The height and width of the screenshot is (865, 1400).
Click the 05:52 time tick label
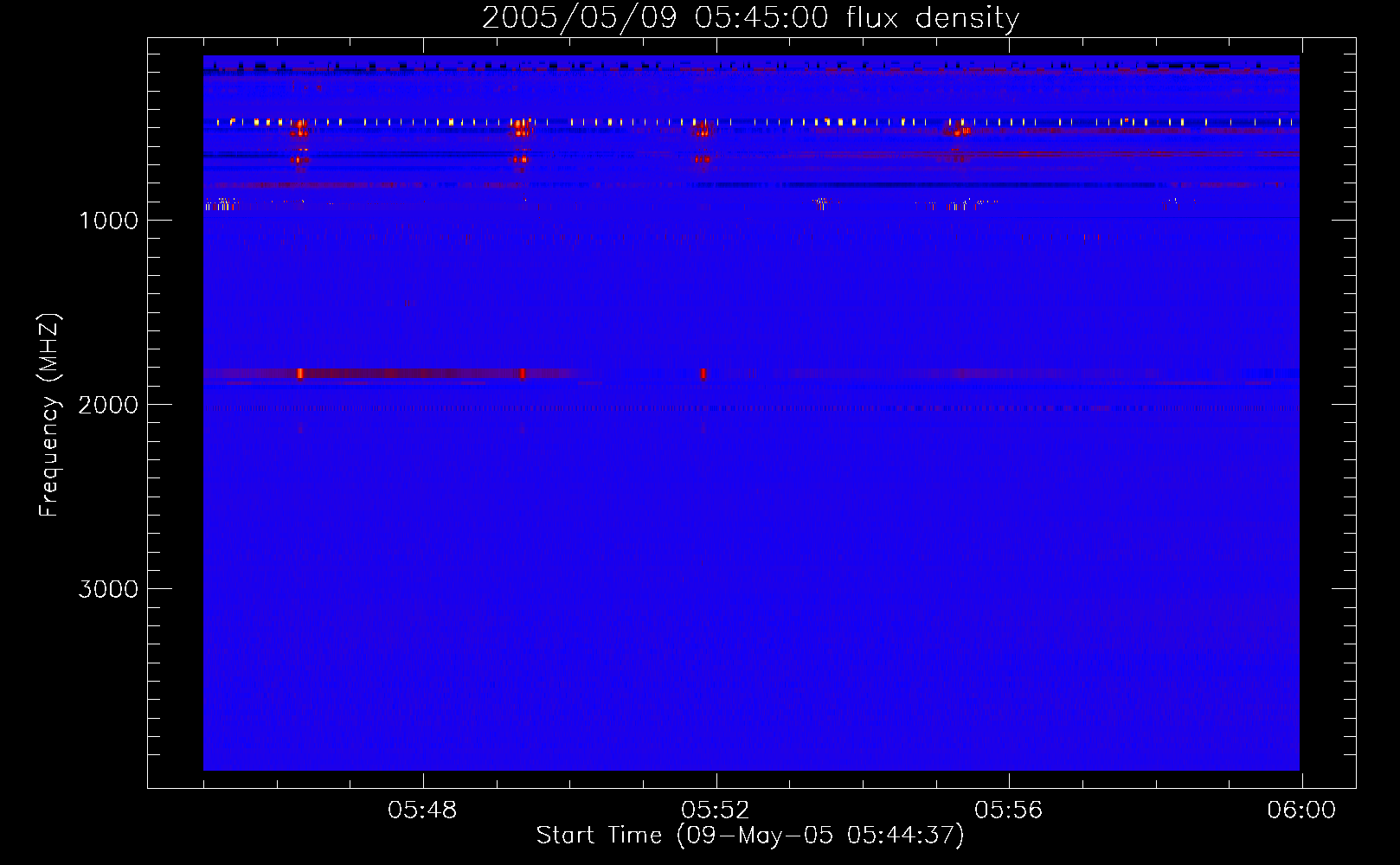716,811
